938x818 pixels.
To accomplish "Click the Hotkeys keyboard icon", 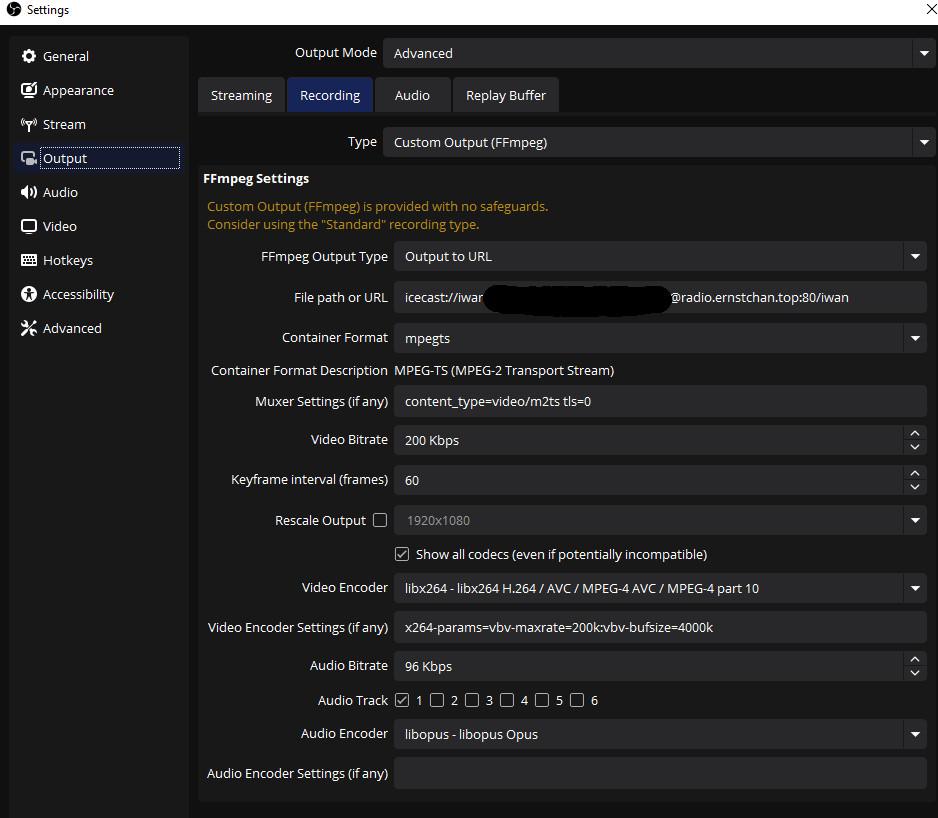I will (x=29, y=260).
